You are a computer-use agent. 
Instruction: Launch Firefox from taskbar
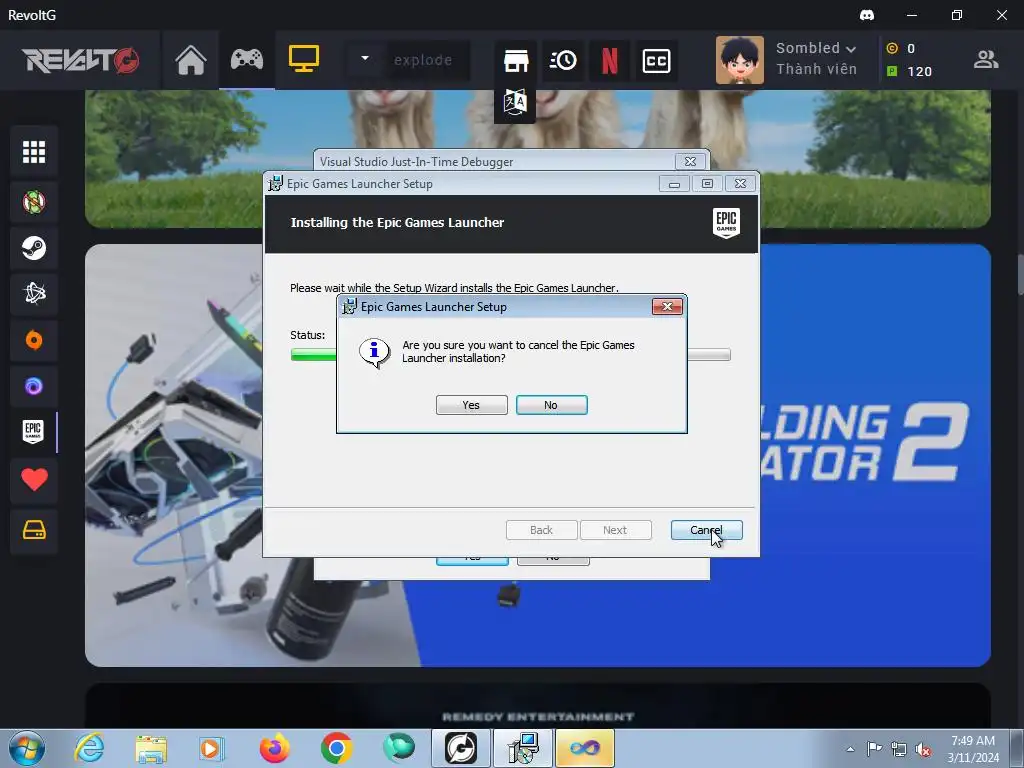point(274,748)
